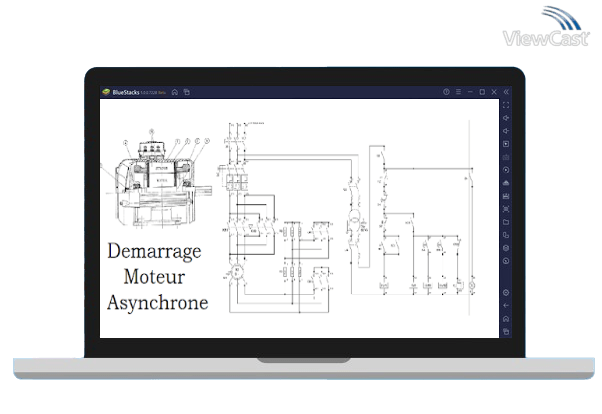Click the lamp symbol in the control circuit
Image resolution: width=602 pixels, height=414 pixels.
pyautogui.click(x=472, y=285)
